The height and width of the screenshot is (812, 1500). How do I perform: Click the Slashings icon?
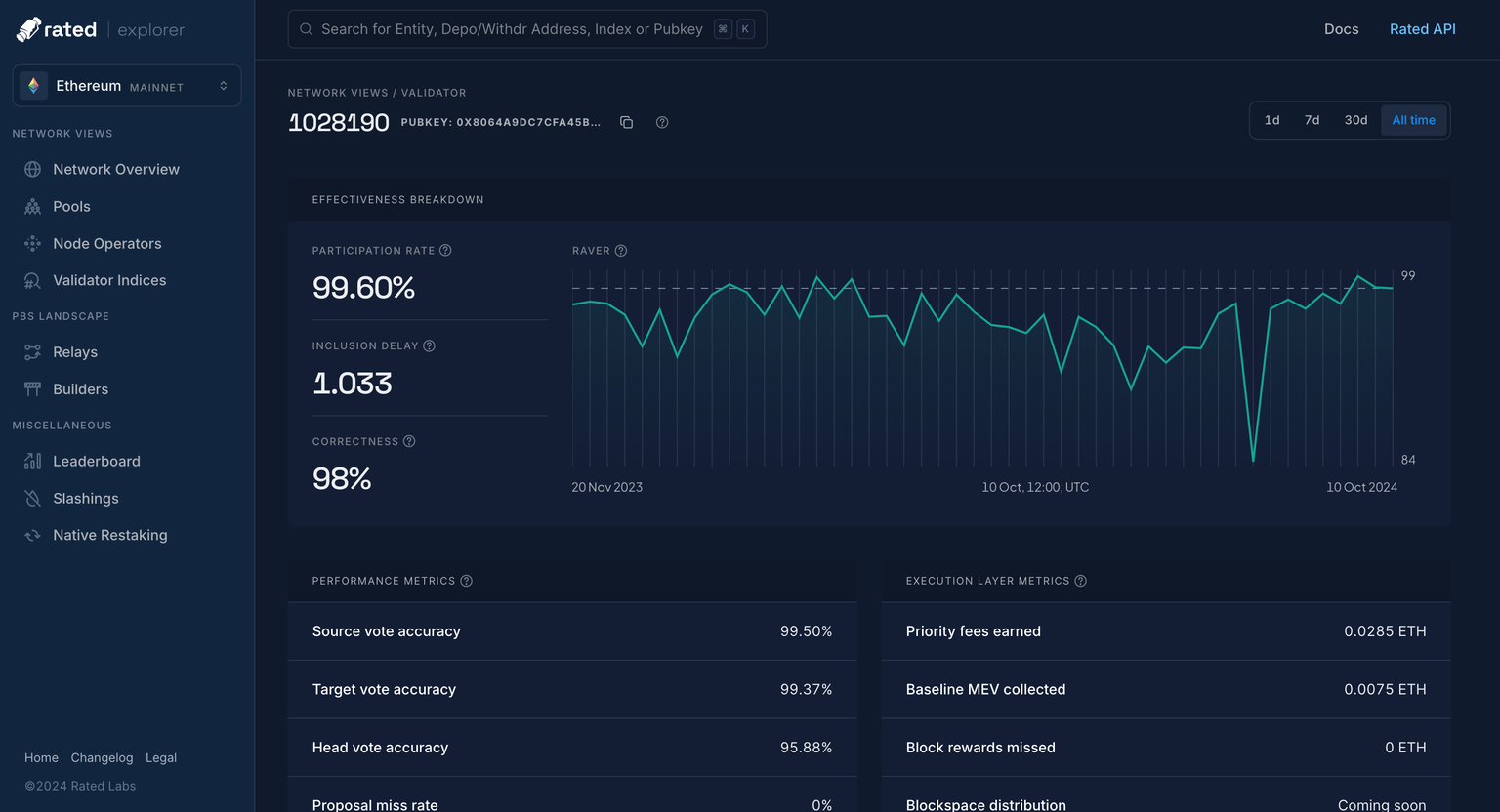(x=32, y=498)
